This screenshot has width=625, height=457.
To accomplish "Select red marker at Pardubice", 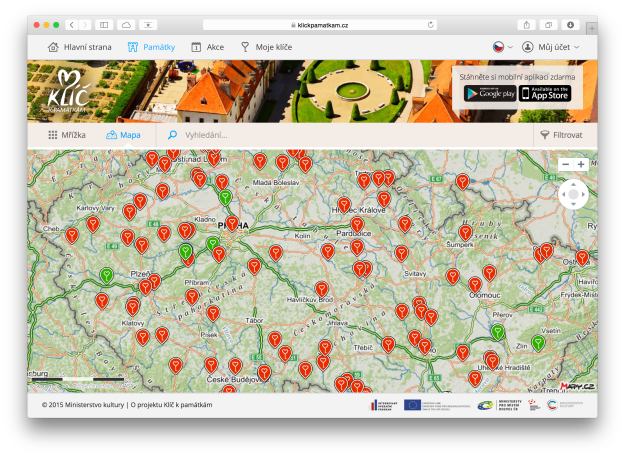I will (x=357, y=225).
